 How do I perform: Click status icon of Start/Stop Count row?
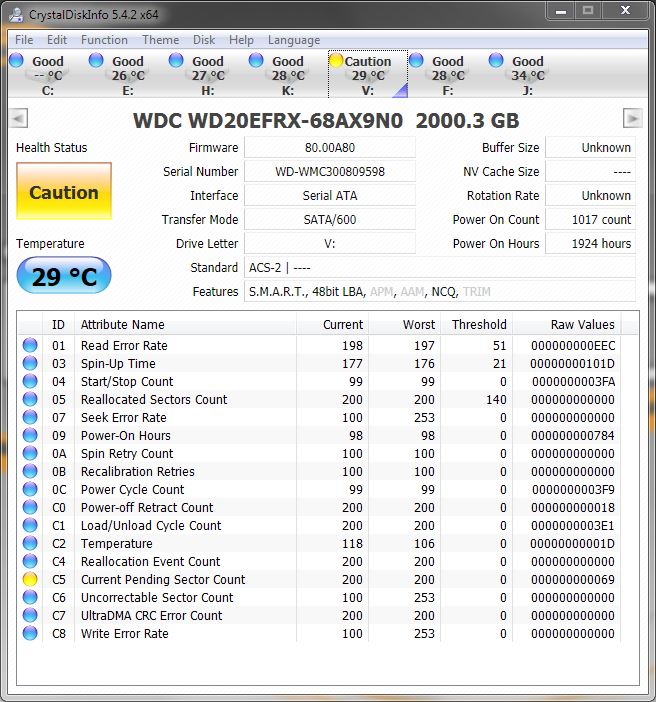pyautogui.click(x=30, y=381)
